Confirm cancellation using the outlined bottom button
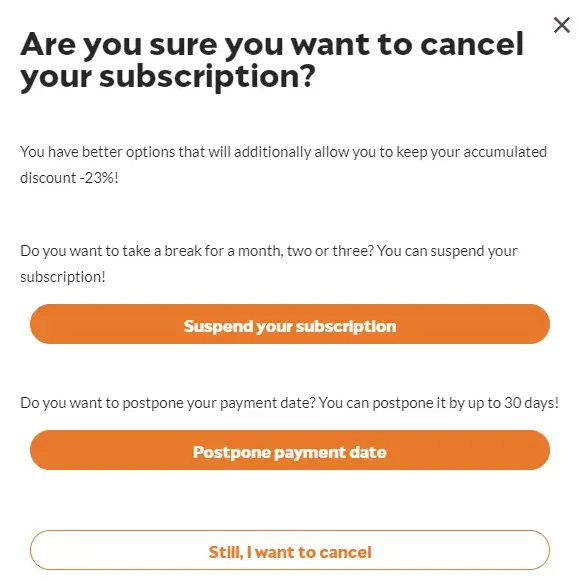 (x=290, y=550)
